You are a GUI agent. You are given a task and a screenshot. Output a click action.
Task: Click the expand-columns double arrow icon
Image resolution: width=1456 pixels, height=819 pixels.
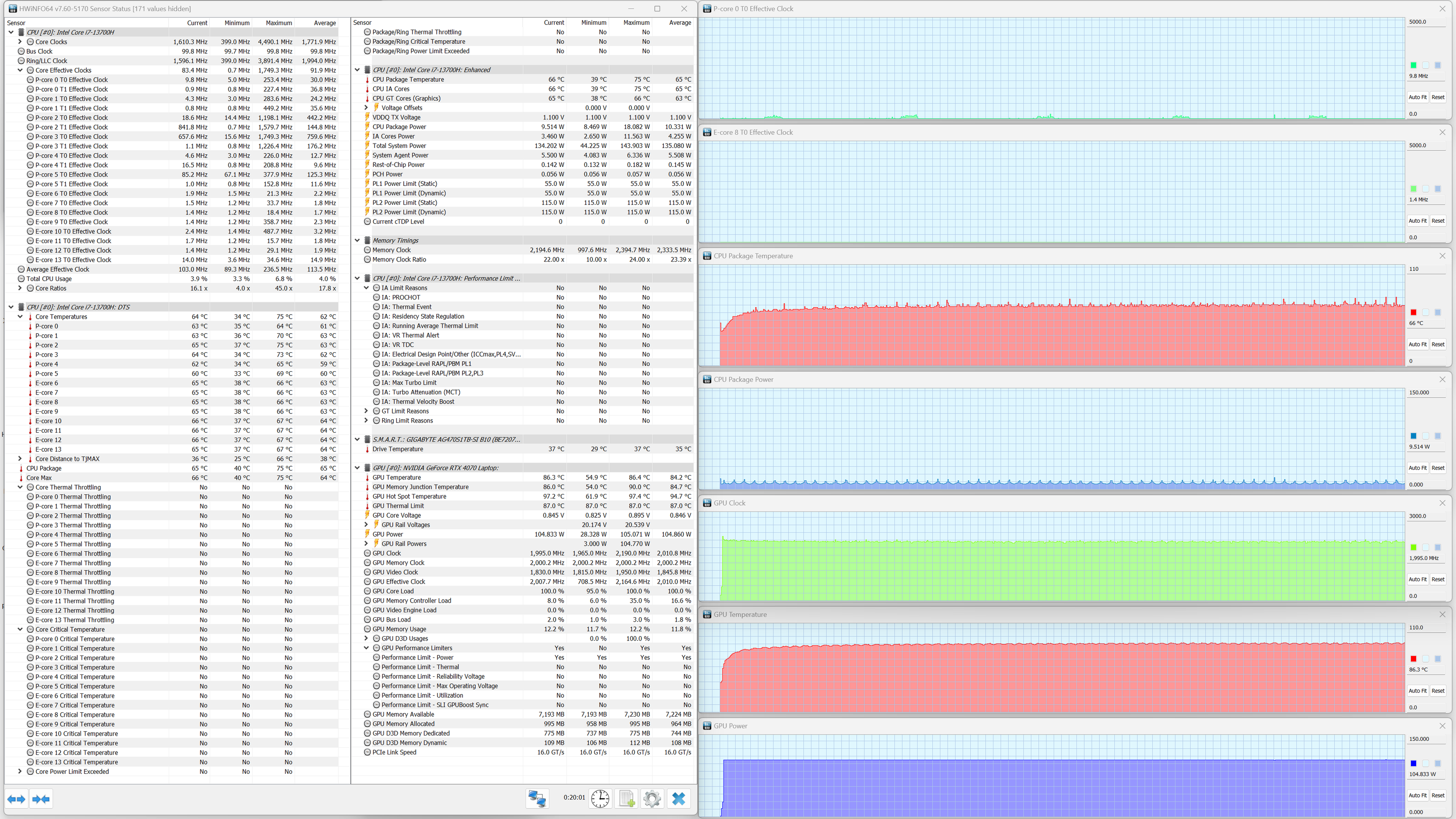pos(17,799)
